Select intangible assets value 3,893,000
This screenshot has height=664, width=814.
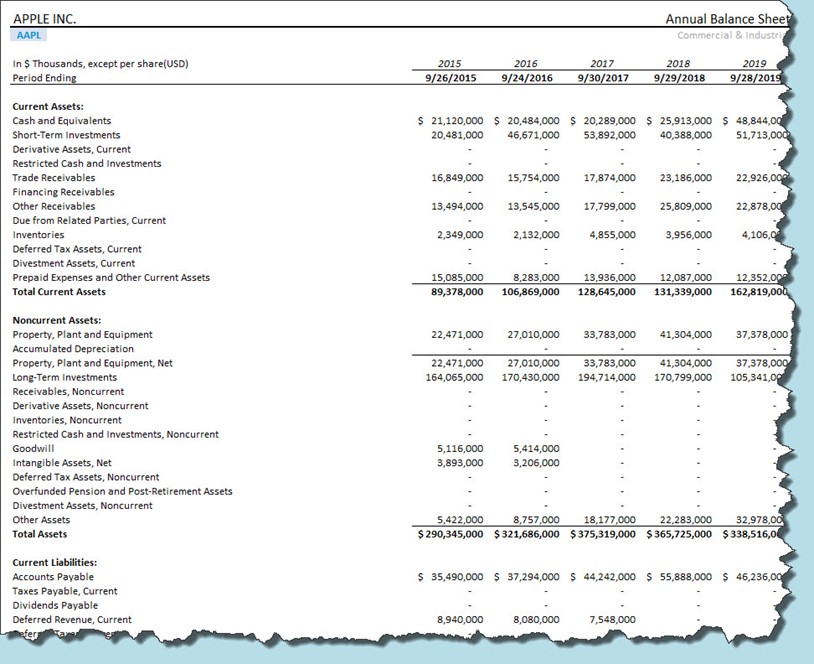coord(460,463)
